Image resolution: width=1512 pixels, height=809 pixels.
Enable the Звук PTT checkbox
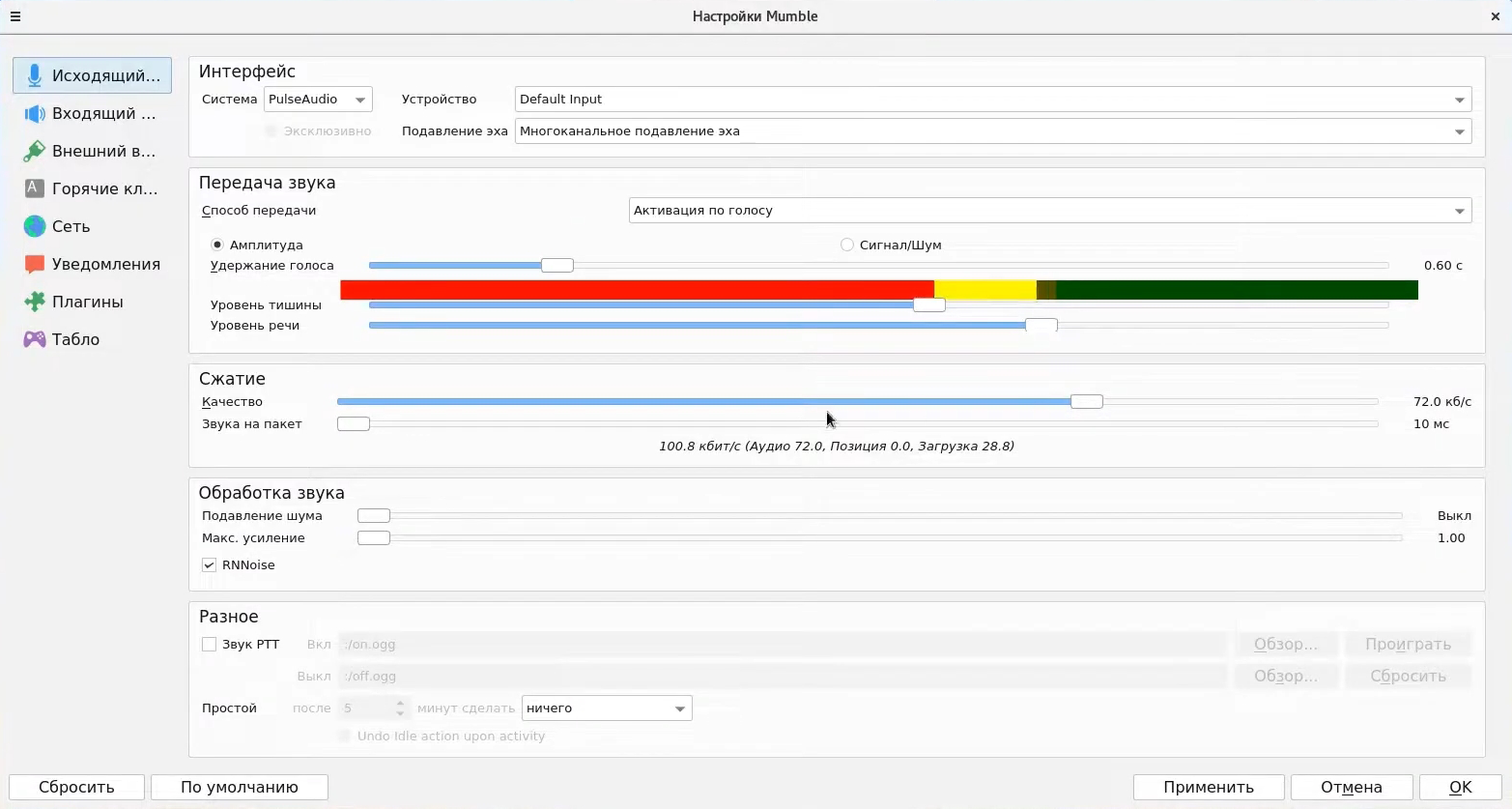pyautogui.click(x=209, y=645)
